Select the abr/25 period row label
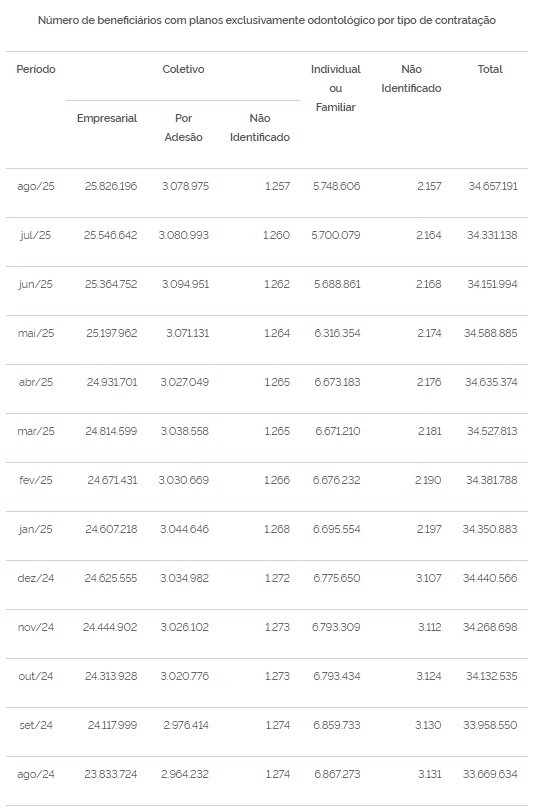 point(36,382)
